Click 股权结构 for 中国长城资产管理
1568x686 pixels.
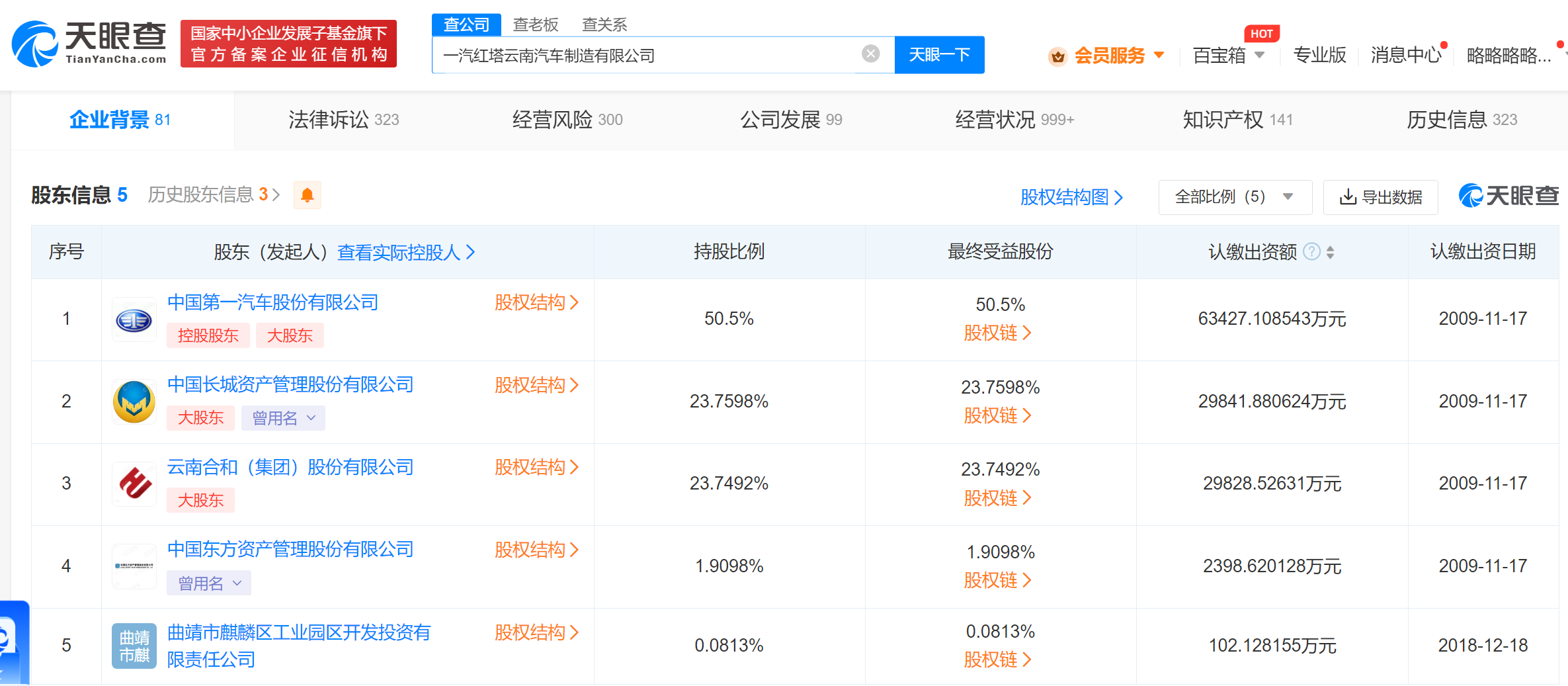click(x=536, y=385)
